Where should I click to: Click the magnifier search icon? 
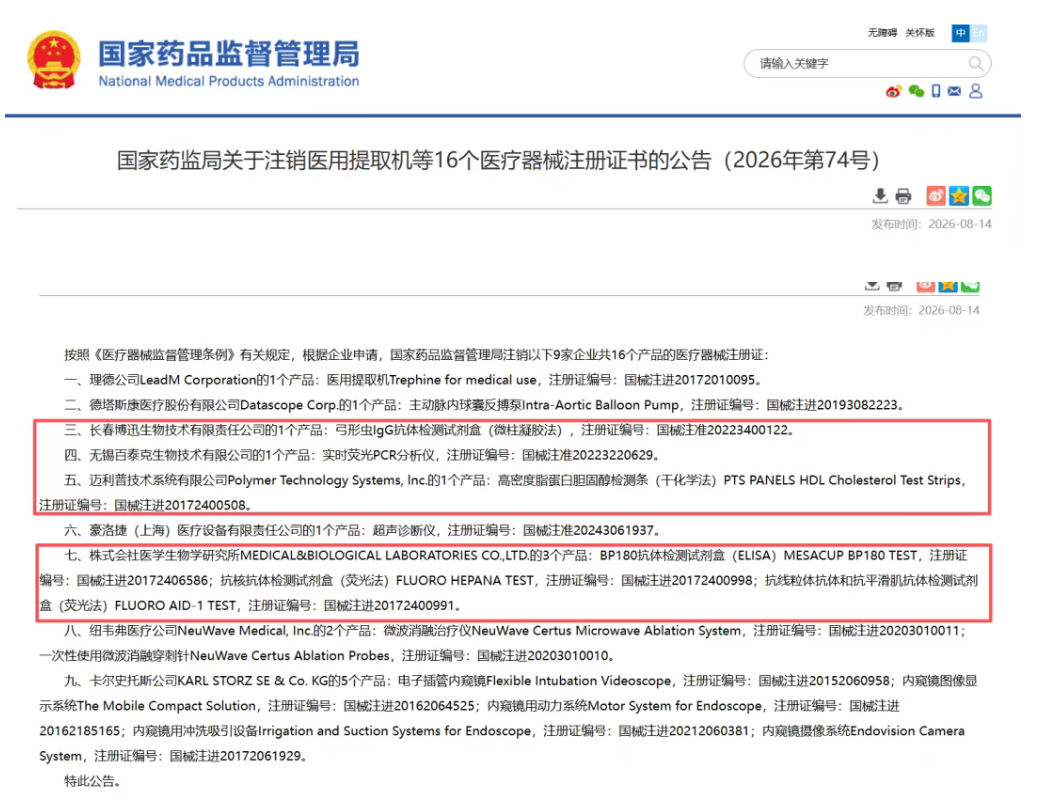(x=976, y=63)
